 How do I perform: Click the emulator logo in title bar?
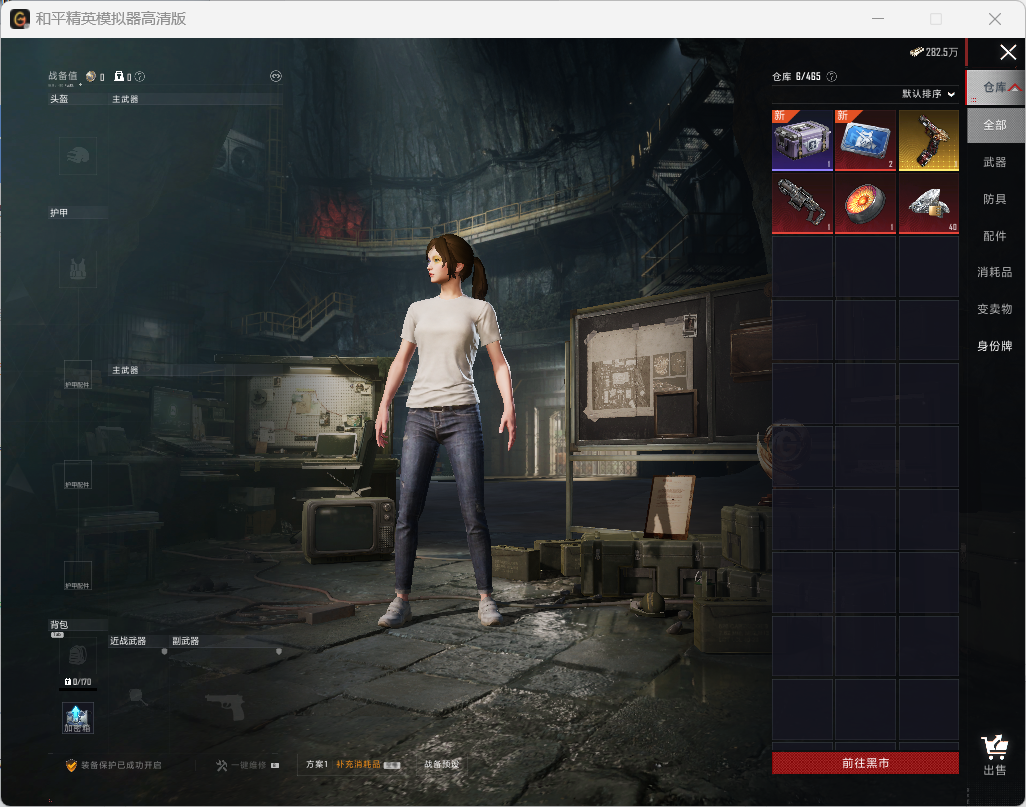[20, 19]
